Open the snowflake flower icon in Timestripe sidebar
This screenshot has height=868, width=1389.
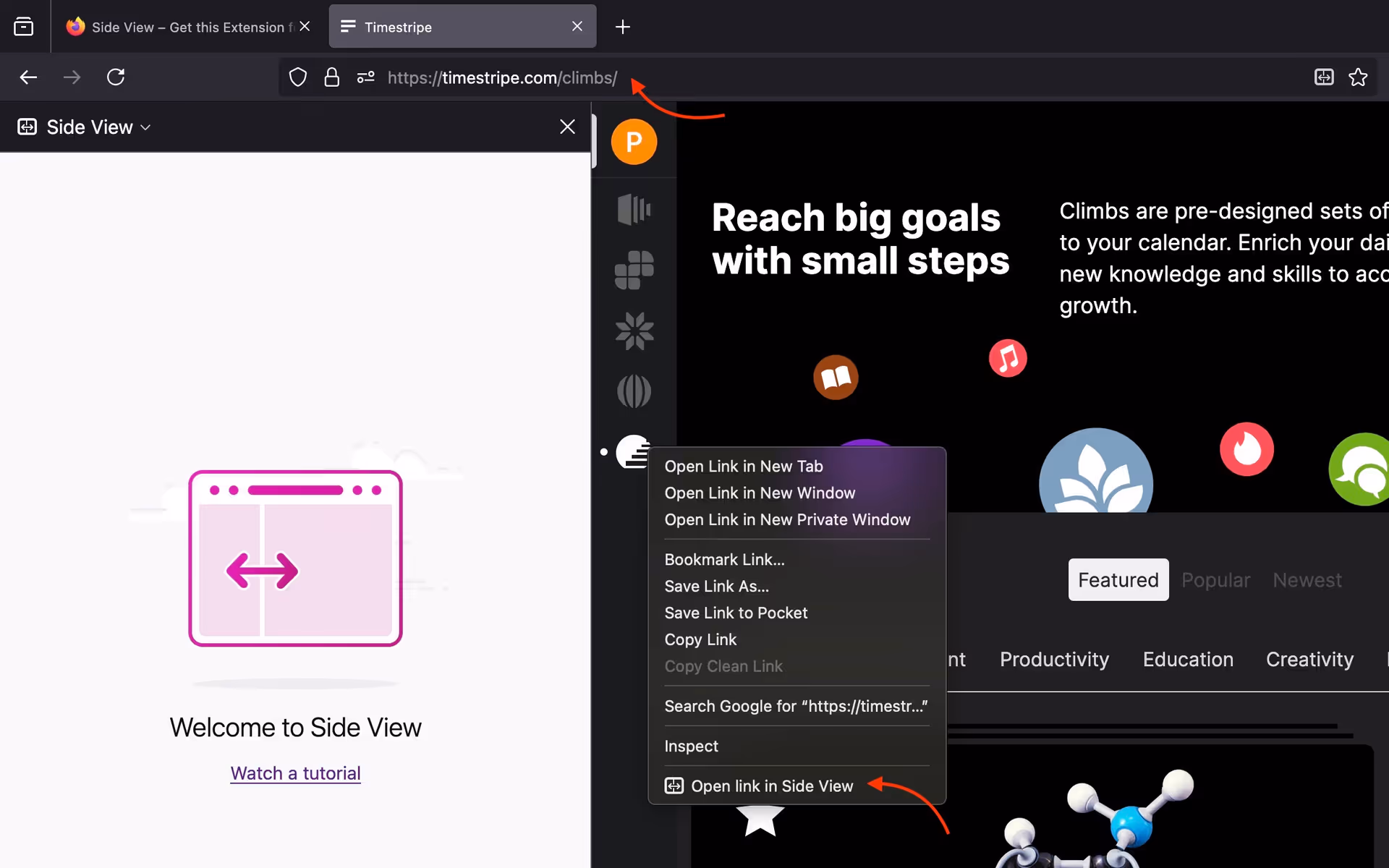(634, 331)
